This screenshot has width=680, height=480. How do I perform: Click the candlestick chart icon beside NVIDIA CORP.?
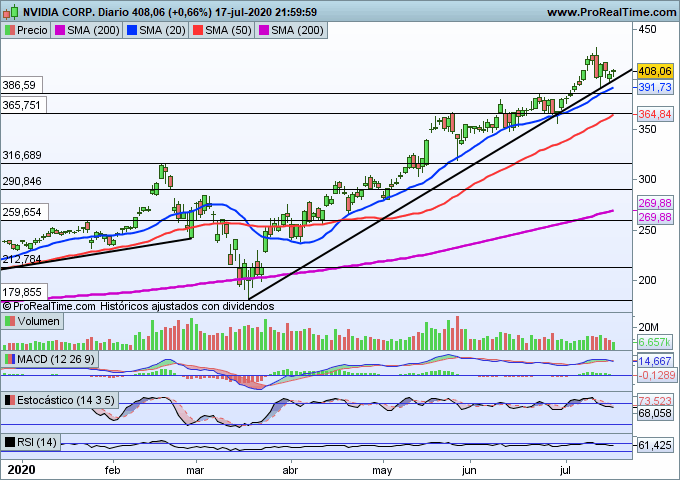pyautogui.click(x=10, y=12)
